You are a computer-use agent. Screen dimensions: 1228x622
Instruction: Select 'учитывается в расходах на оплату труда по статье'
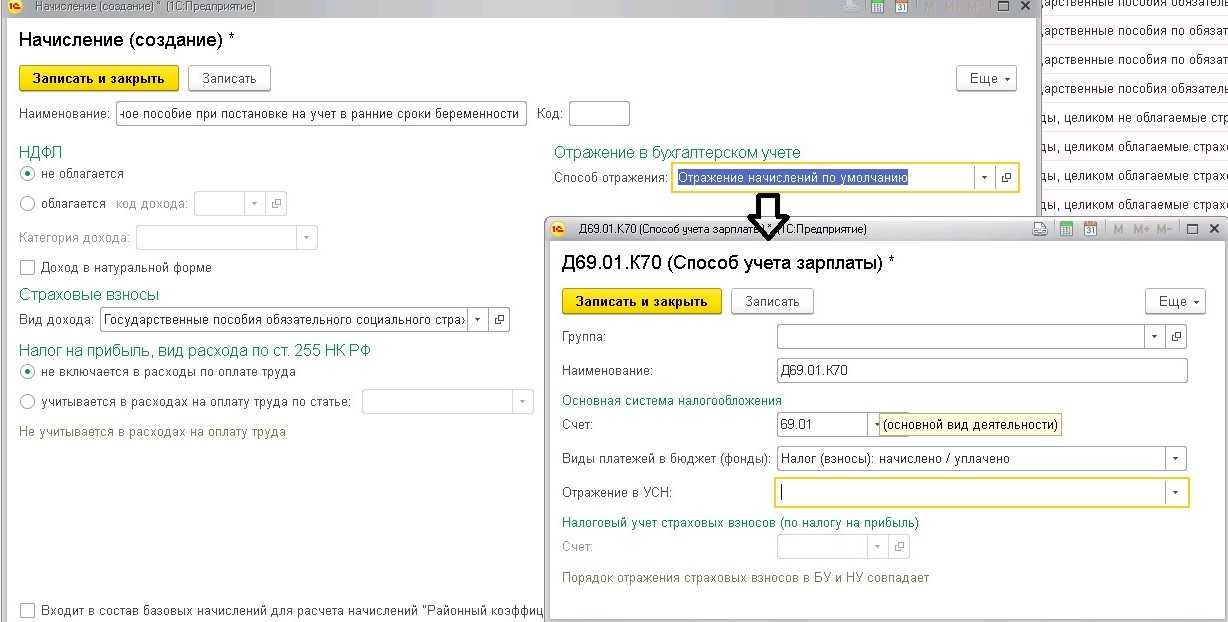click(27, 402)
